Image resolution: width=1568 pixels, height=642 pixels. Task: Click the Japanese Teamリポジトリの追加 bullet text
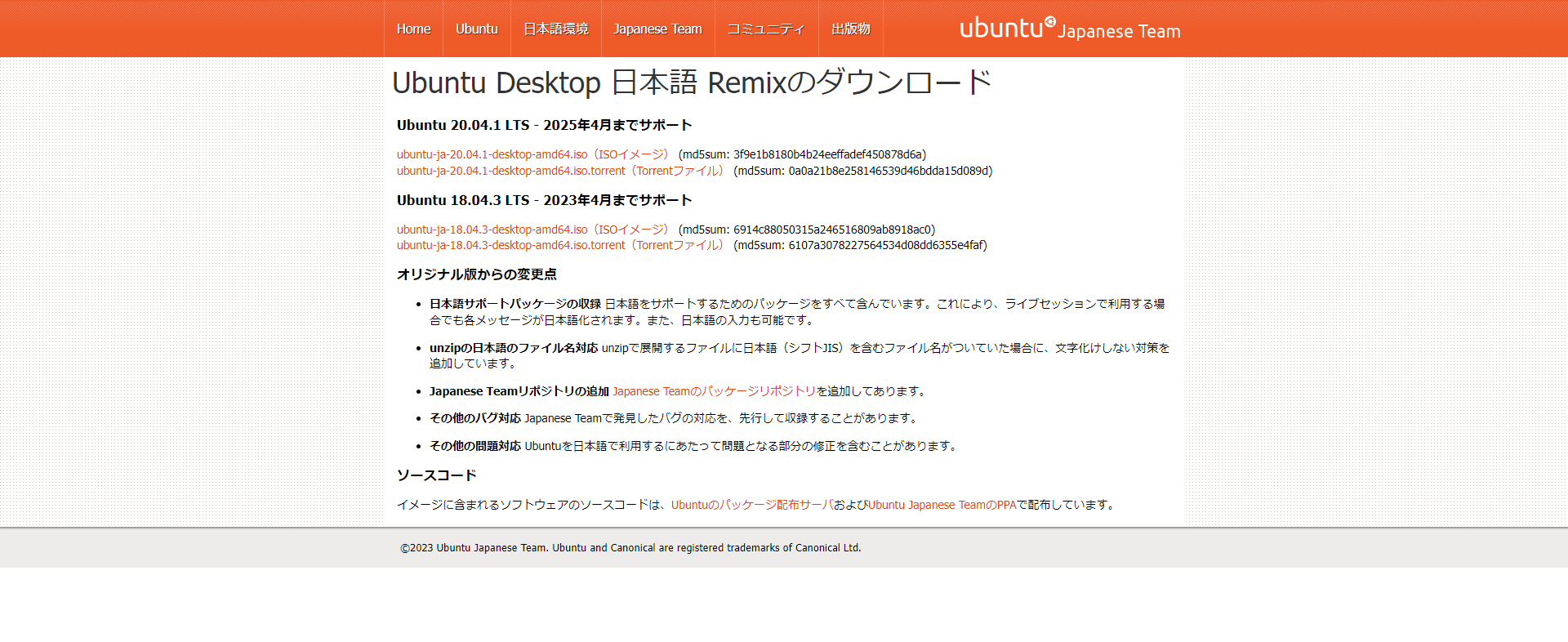(x=519, y=391)
